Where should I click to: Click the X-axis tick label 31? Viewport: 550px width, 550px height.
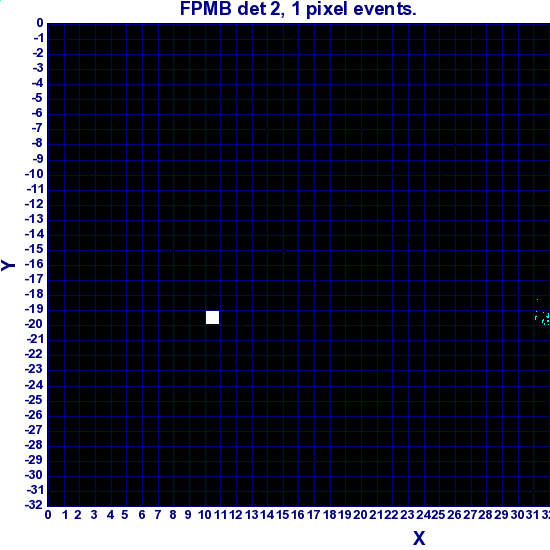click(x=532, y=515)
